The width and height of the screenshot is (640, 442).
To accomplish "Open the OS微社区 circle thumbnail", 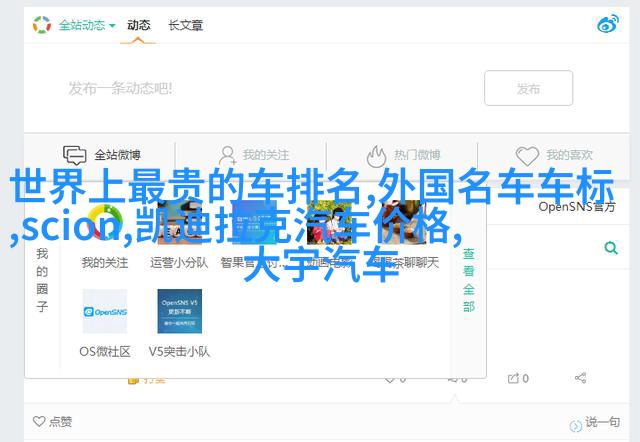I will pyautogui.click(x=105, y=311).
